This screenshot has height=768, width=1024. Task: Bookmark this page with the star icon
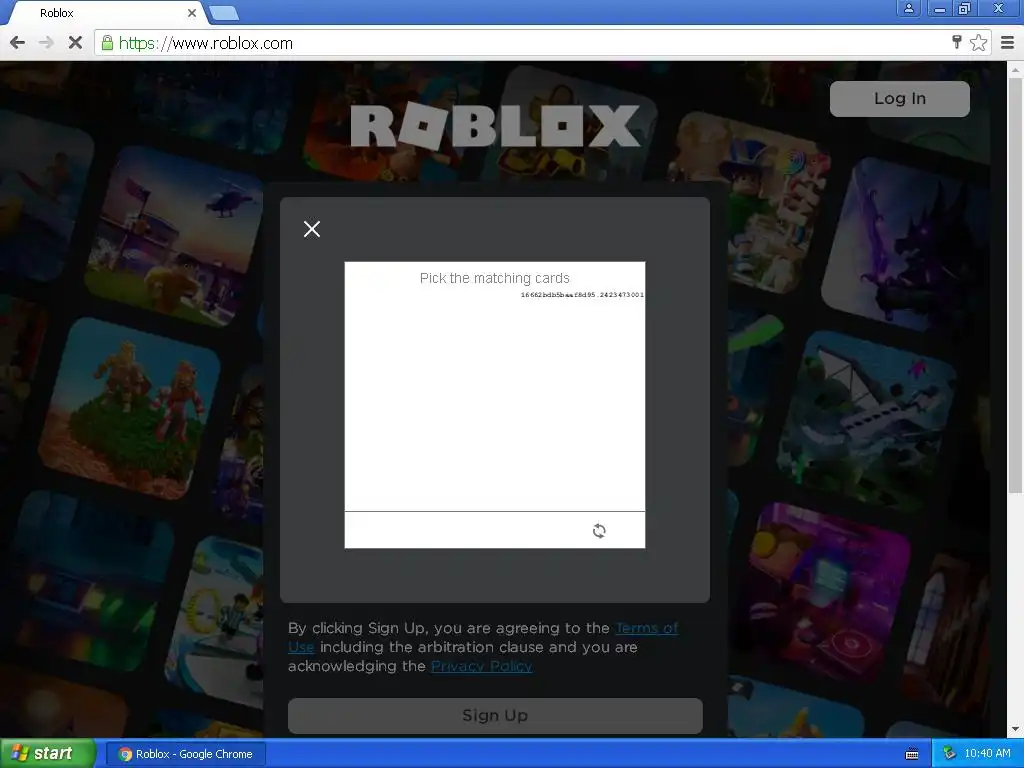coord(978,43)
